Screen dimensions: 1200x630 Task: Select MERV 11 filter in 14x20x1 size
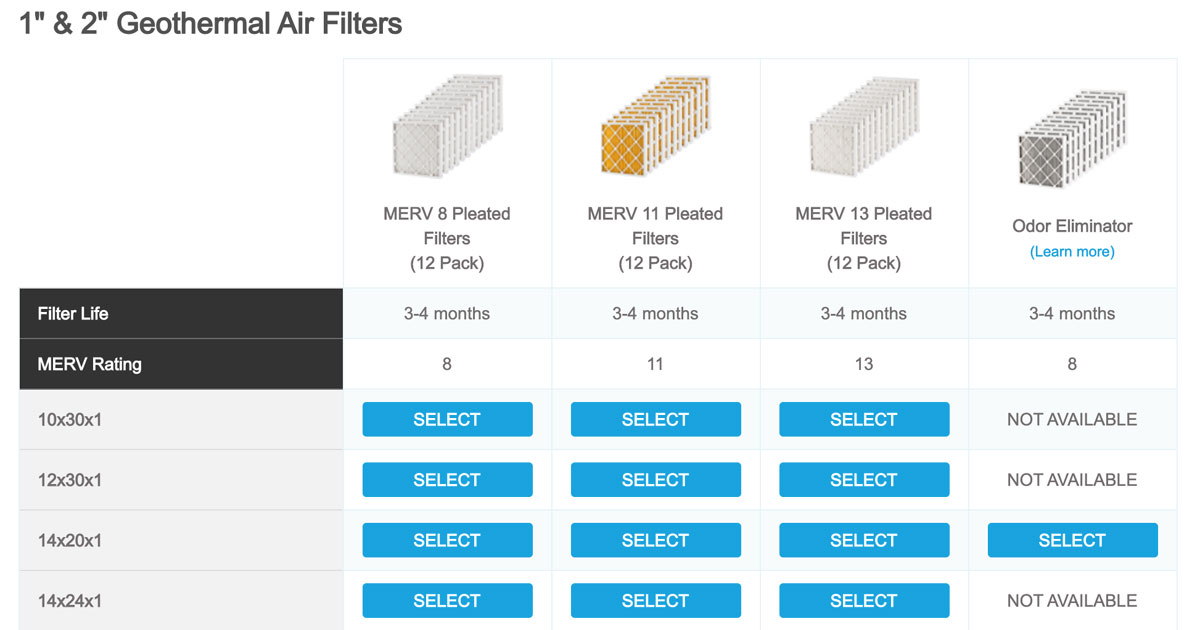pos(655,540)
